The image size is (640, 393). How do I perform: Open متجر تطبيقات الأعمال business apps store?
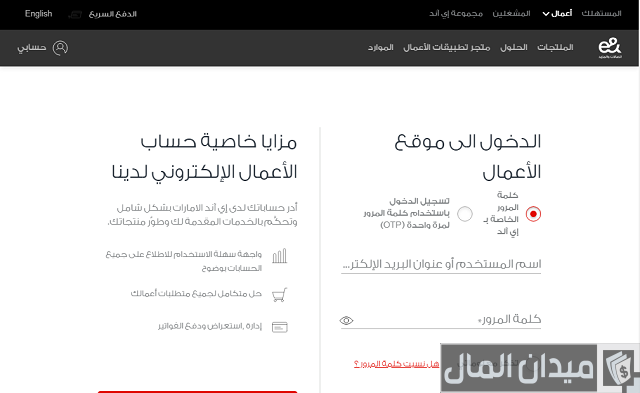(447, 47)
